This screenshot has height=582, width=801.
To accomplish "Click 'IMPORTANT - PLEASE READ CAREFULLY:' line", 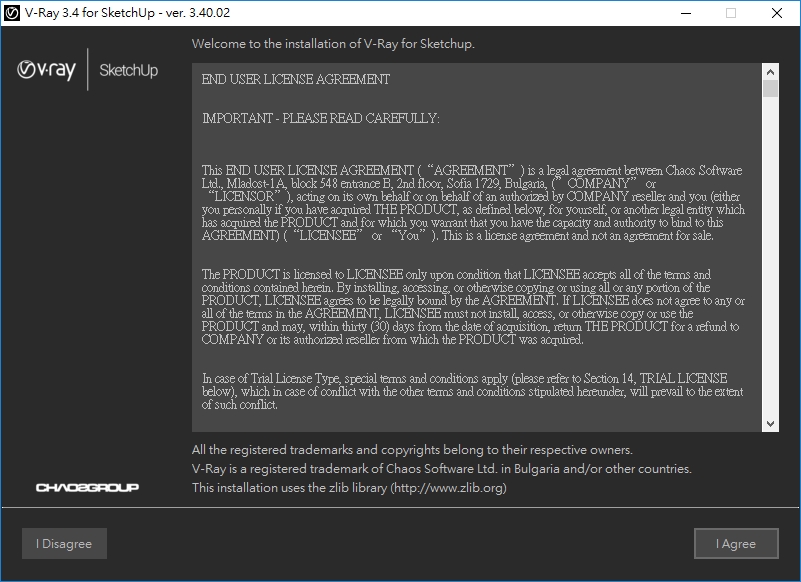I will (321, 119).
